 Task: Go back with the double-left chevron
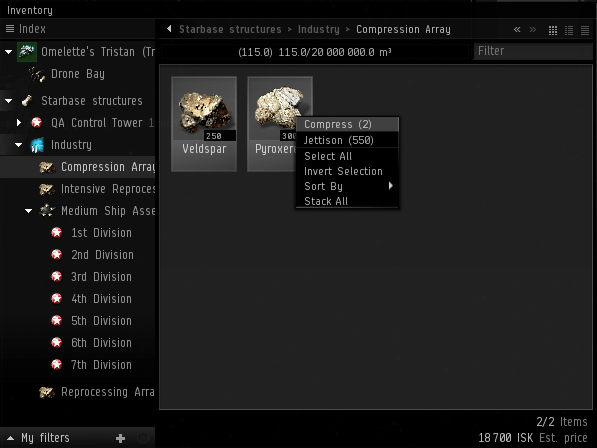click(517, 29)
